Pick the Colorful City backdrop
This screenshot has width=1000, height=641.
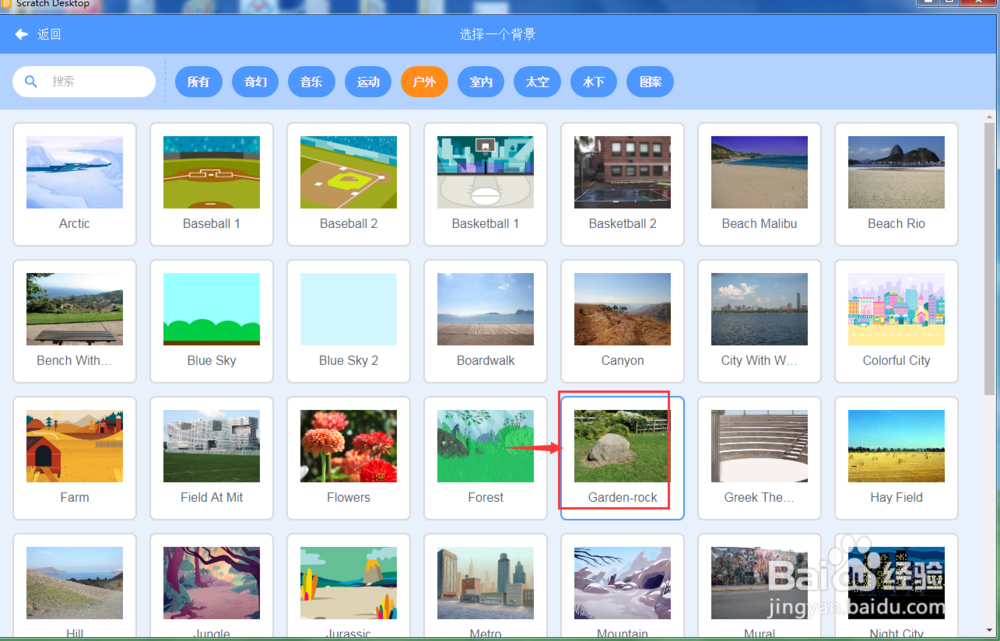tap(896, 321)
